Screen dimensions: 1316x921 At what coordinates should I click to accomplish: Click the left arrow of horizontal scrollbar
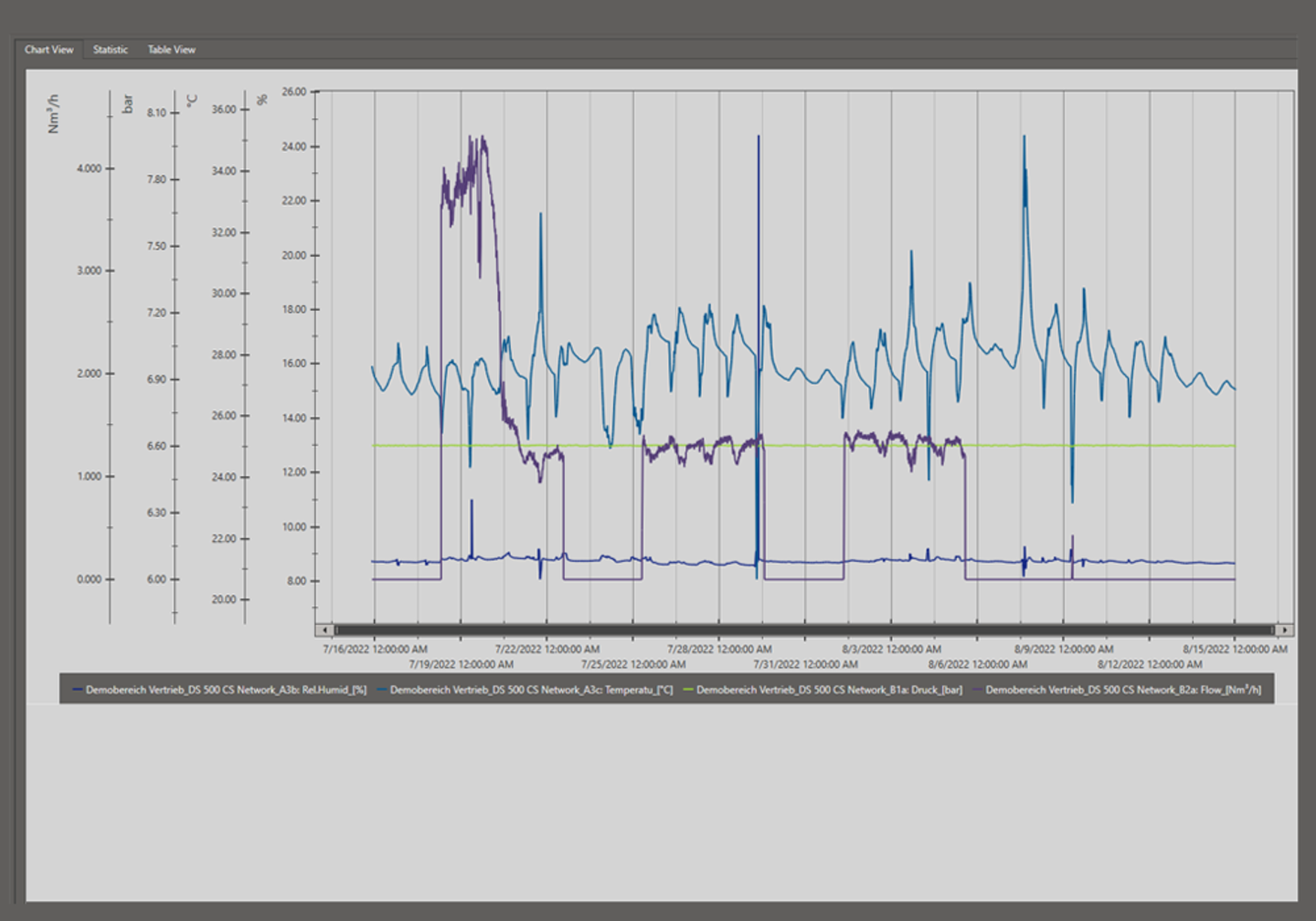(325, 630)
